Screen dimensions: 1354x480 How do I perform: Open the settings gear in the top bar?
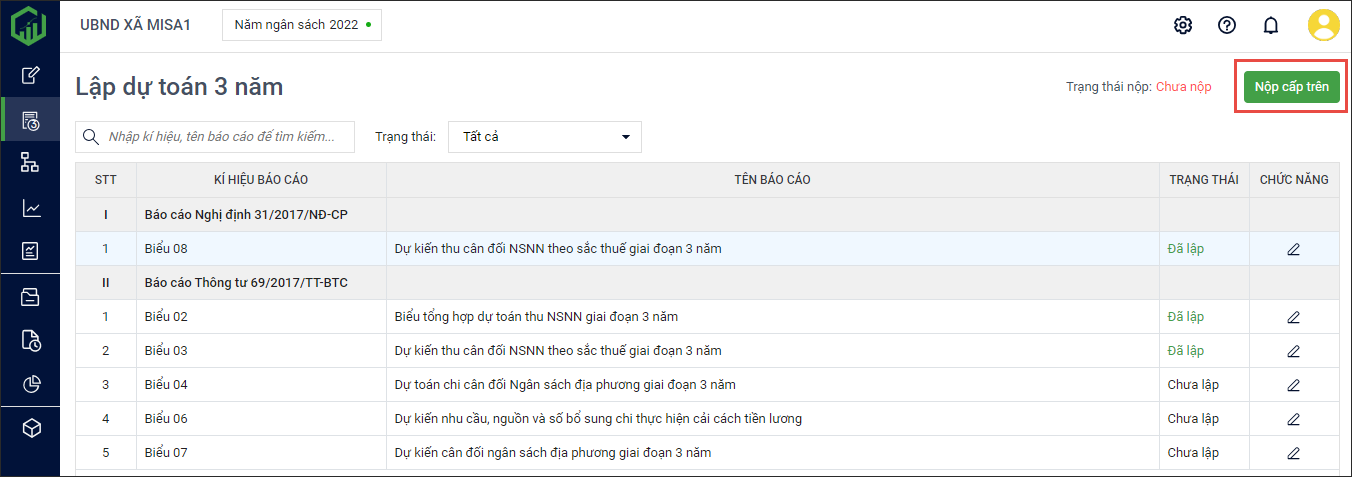coord(1183,25)
